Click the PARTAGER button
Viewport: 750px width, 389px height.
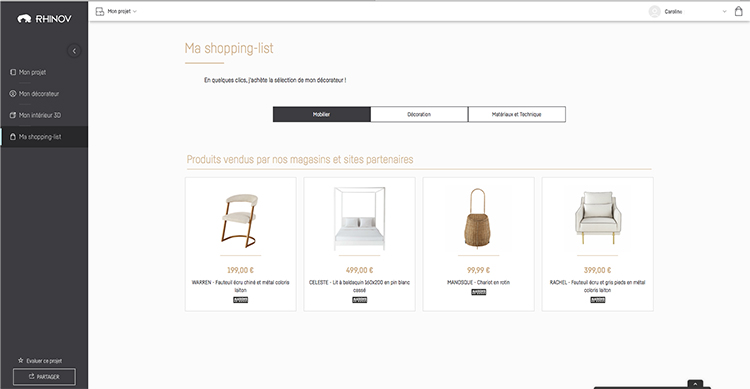click(x=44, y=377)
